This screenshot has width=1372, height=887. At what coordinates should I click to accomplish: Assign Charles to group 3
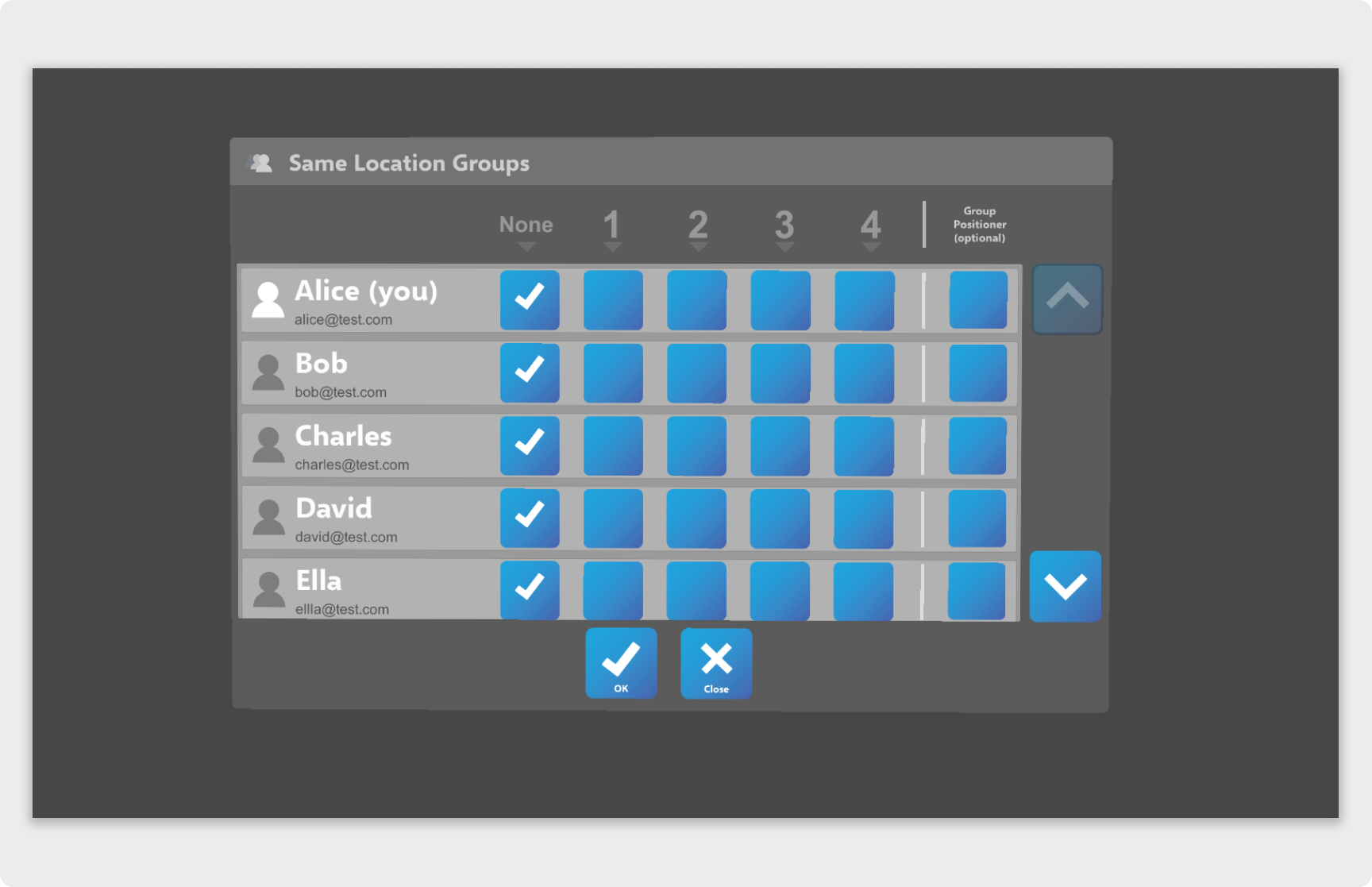780,445
